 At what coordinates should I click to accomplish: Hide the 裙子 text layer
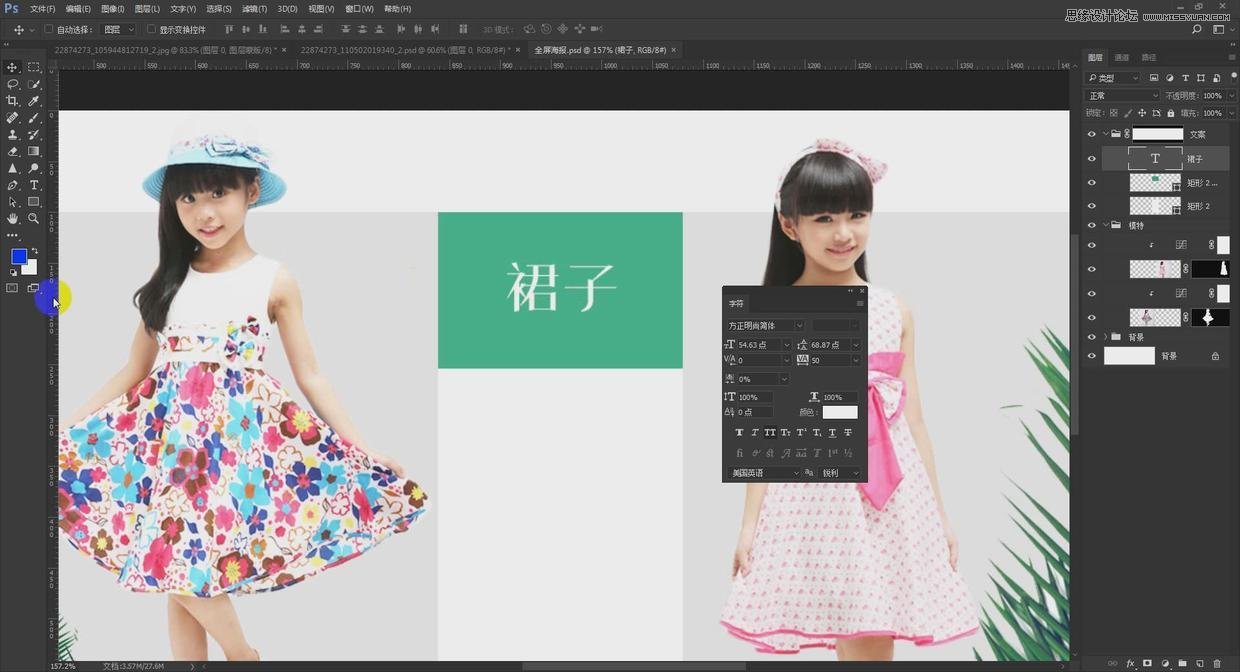click(x=1091, y=159)
